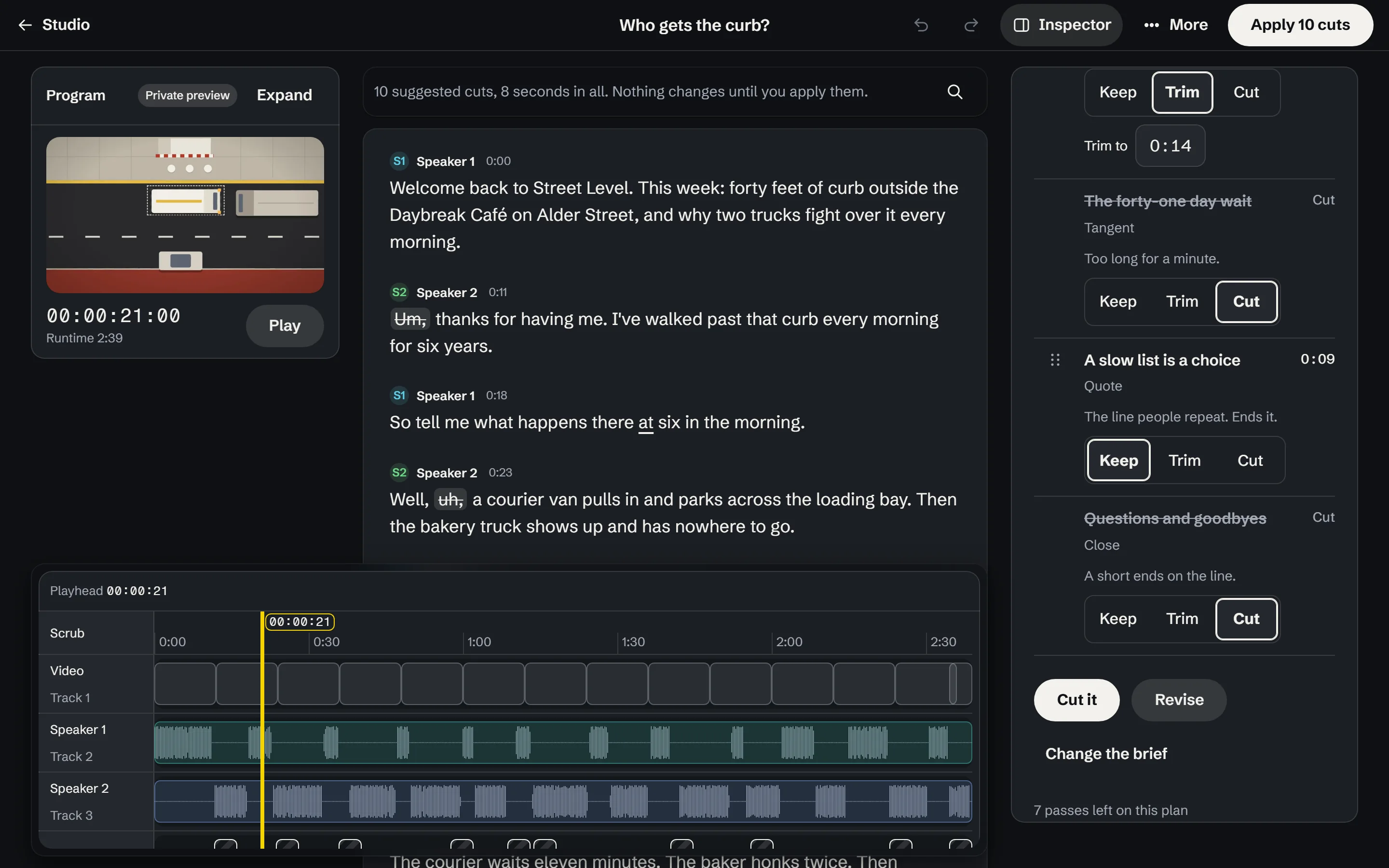This screenshot has width=1389, height=868.
Task: Select Keep in the card with Trim to field
Action: tap(1117, 93)
